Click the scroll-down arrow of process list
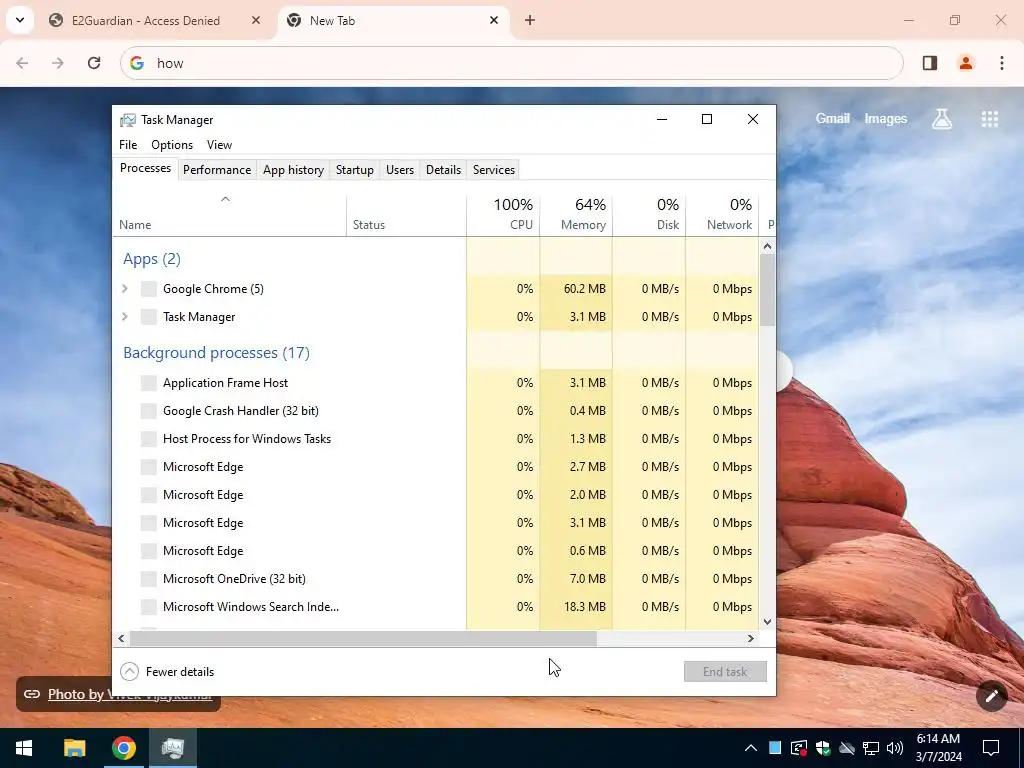This screenshot has height=768, width=1024. click(767, 622)
